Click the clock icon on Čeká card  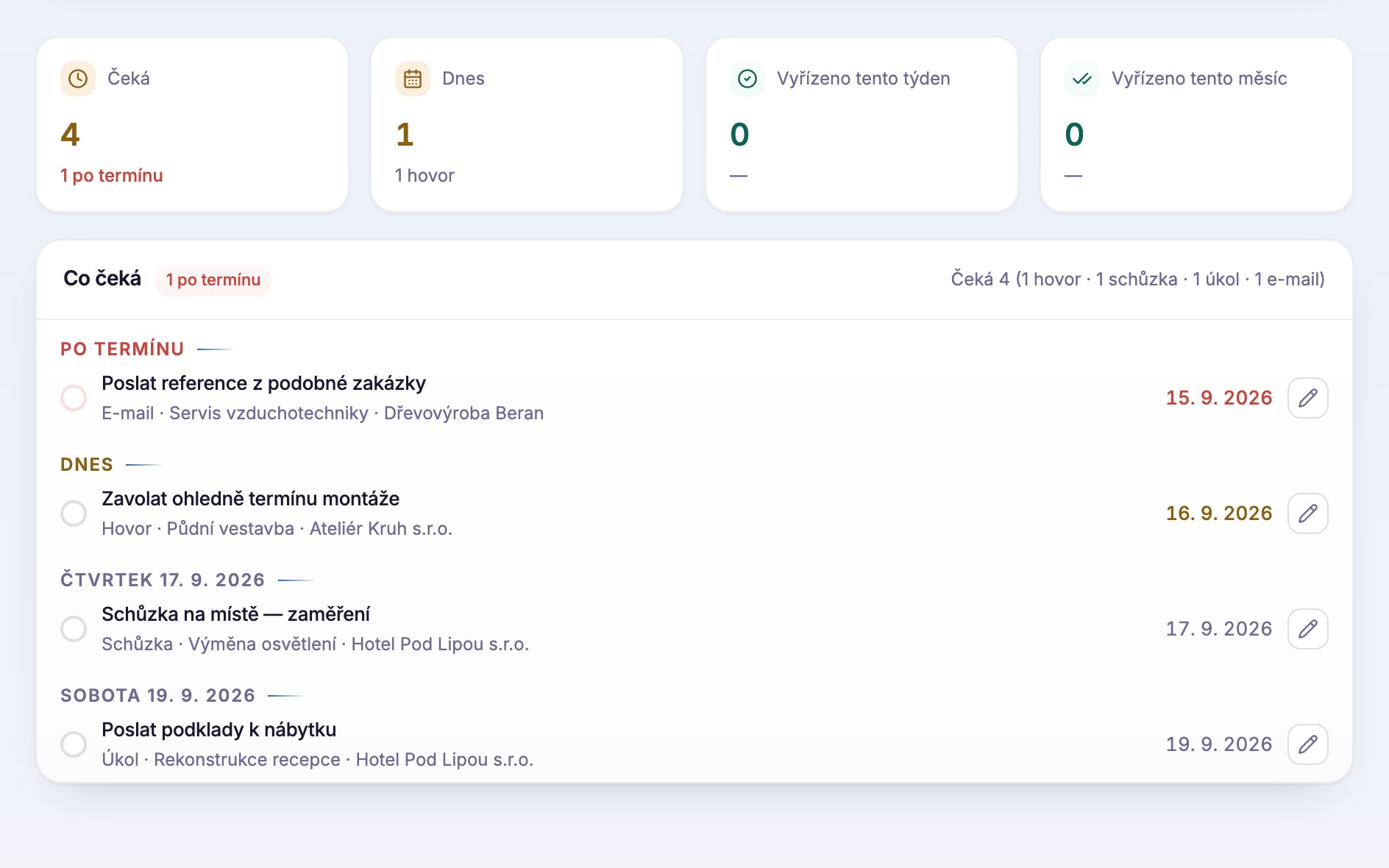point(78,79)
